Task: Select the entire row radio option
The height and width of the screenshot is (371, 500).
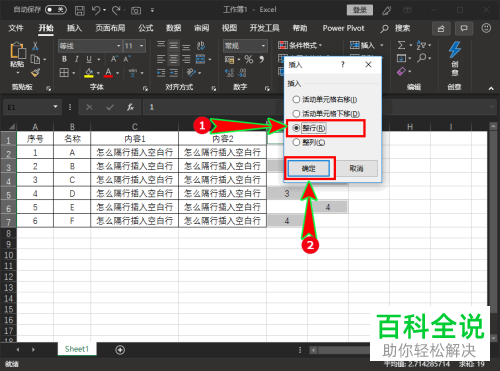Action: (296, 128)
